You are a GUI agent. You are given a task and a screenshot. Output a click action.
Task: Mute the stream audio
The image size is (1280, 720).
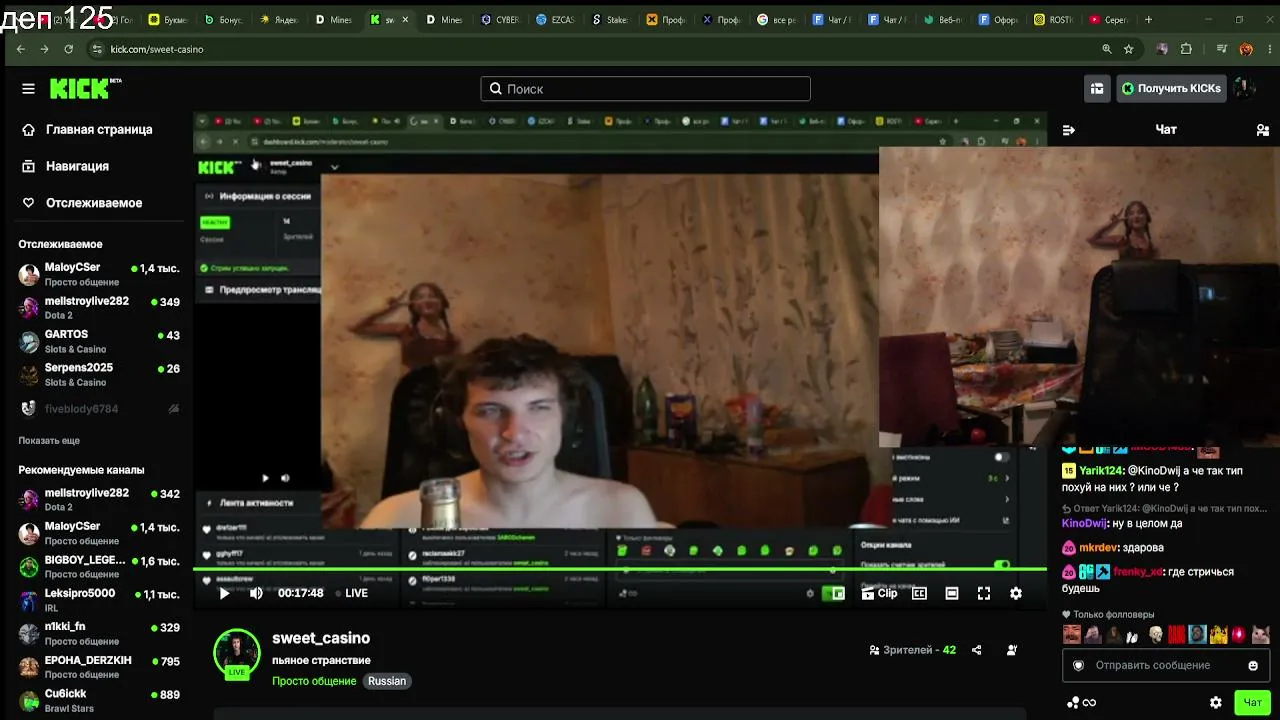click(x=256, y=593)
